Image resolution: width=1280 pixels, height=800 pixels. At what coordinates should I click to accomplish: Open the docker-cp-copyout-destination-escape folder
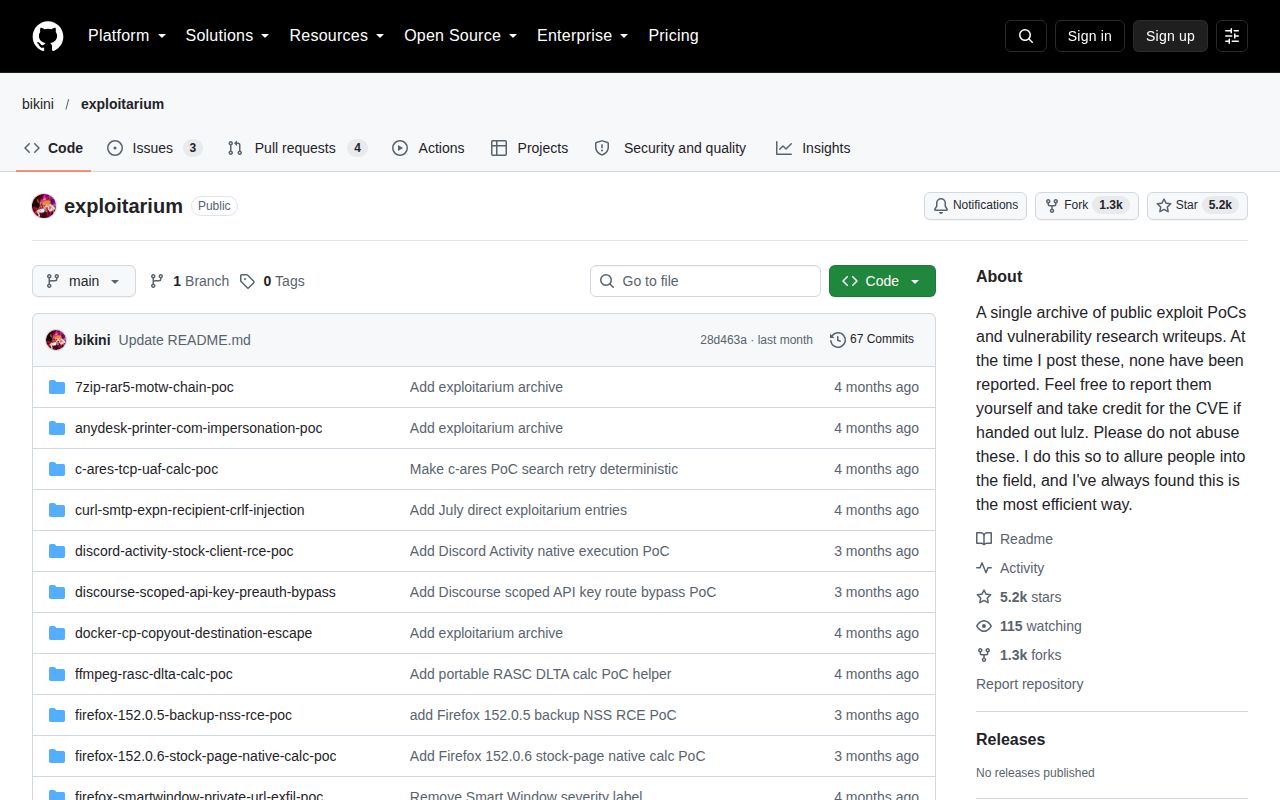coord(194,633)
